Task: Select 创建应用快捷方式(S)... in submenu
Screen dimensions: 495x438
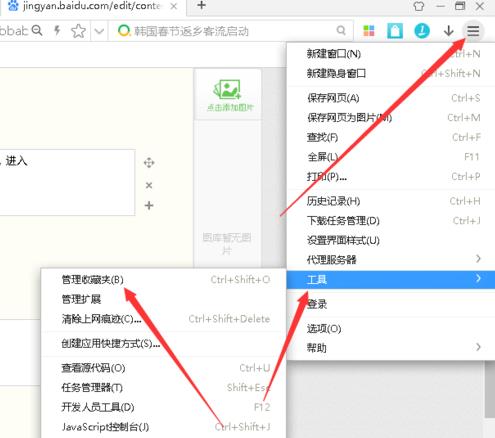Action: 163,343
